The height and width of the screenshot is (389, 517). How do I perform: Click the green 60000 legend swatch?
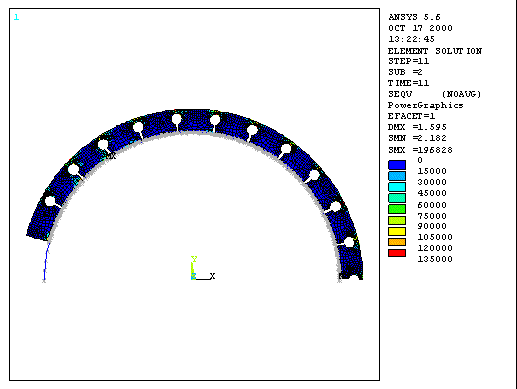point(397,209)
